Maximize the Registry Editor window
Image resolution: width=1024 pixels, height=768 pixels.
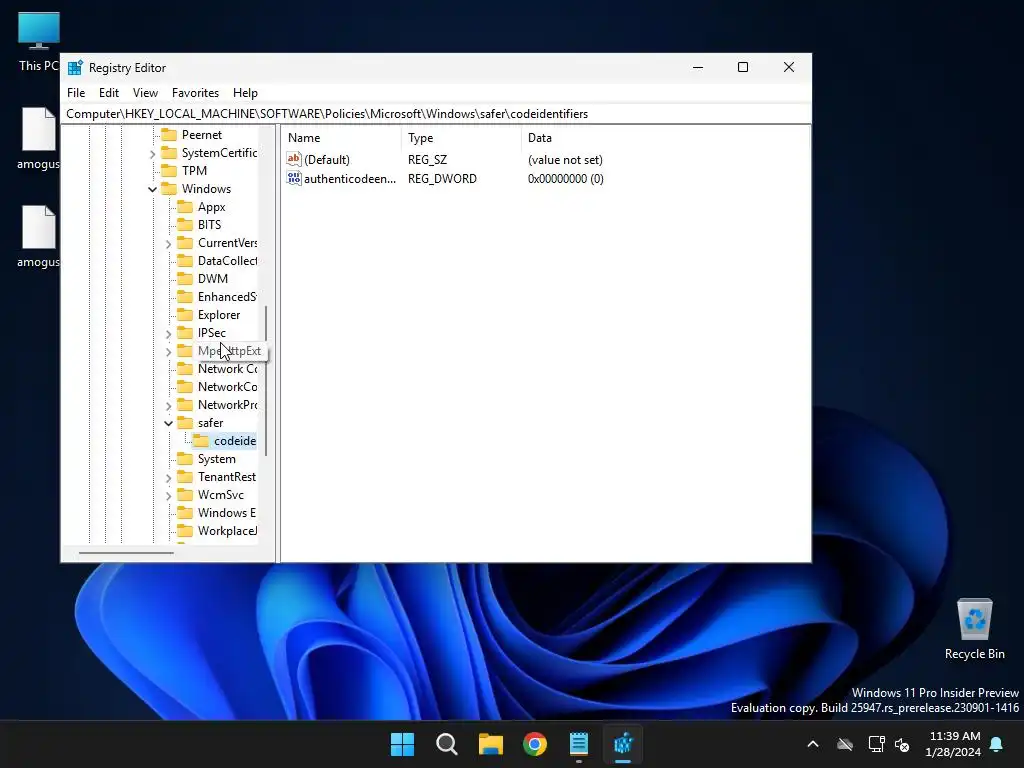click(743, 67)
